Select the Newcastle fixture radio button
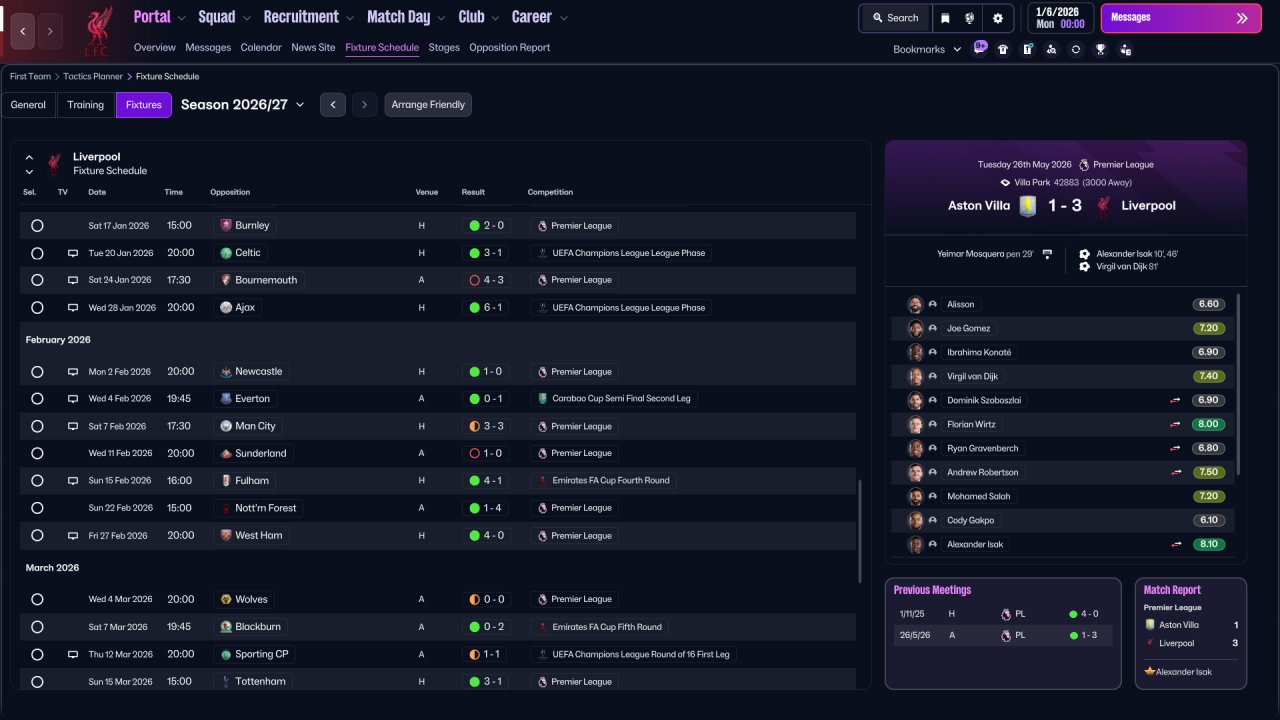The image size is (1280, 720). (x=37, y=372)
